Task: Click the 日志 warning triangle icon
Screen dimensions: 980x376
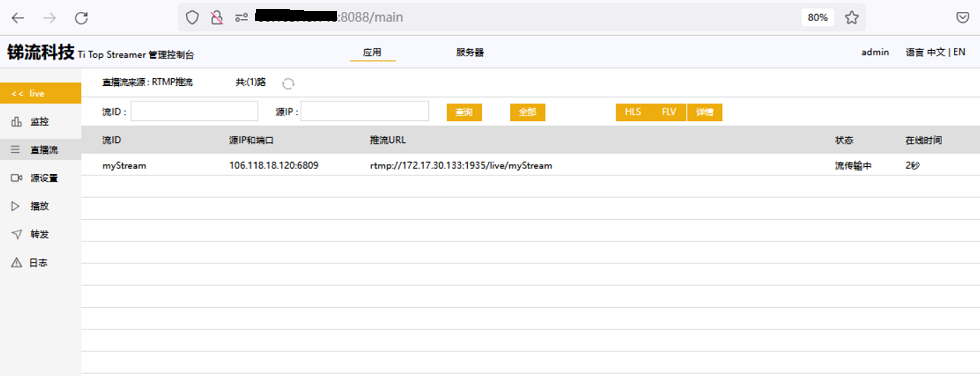Action: point(16,263)
